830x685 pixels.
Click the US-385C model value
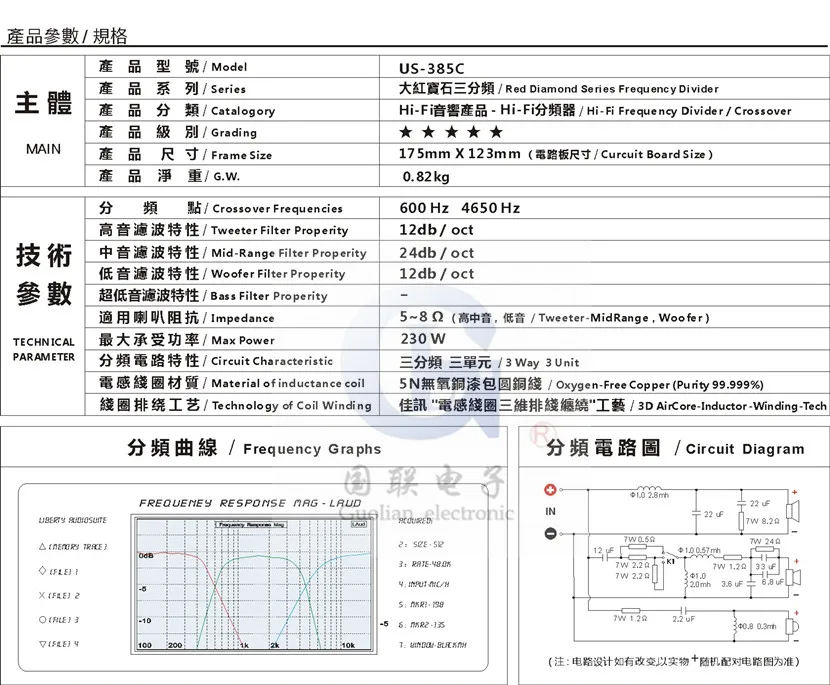(x=431, y=68)
